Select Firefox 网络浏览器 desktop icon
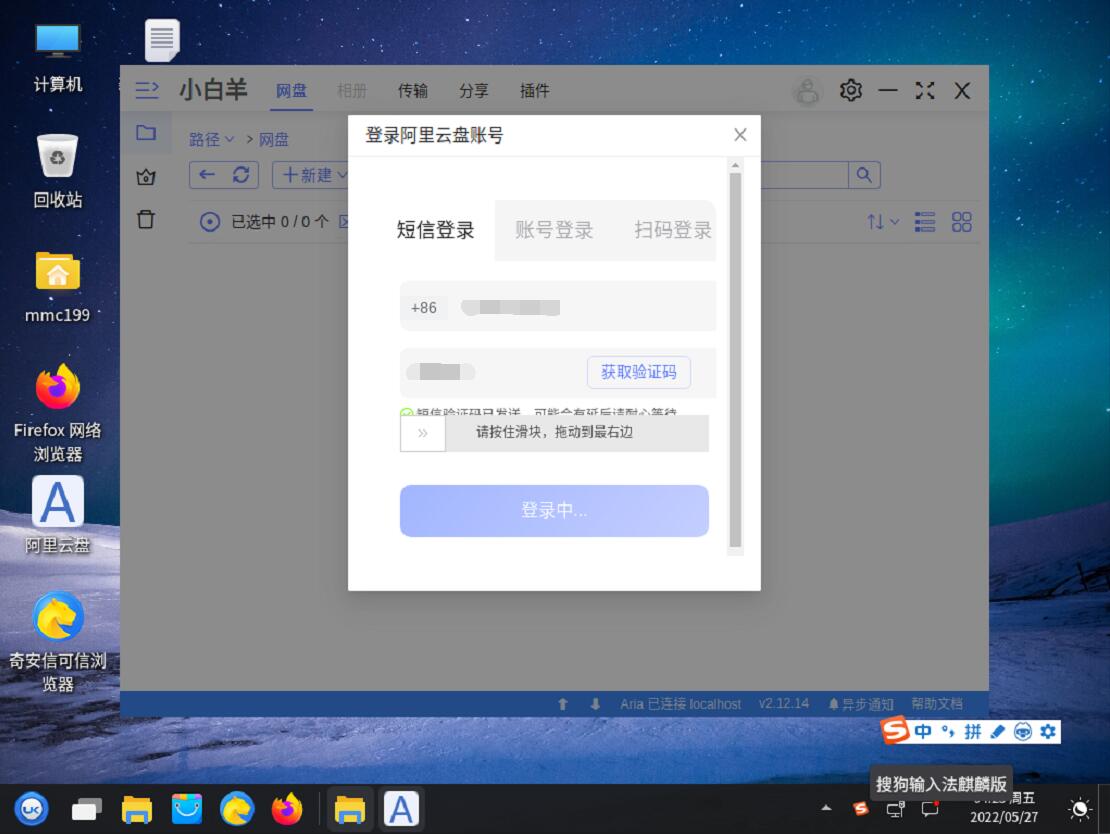1110x834 pixels. click(57, 413)
